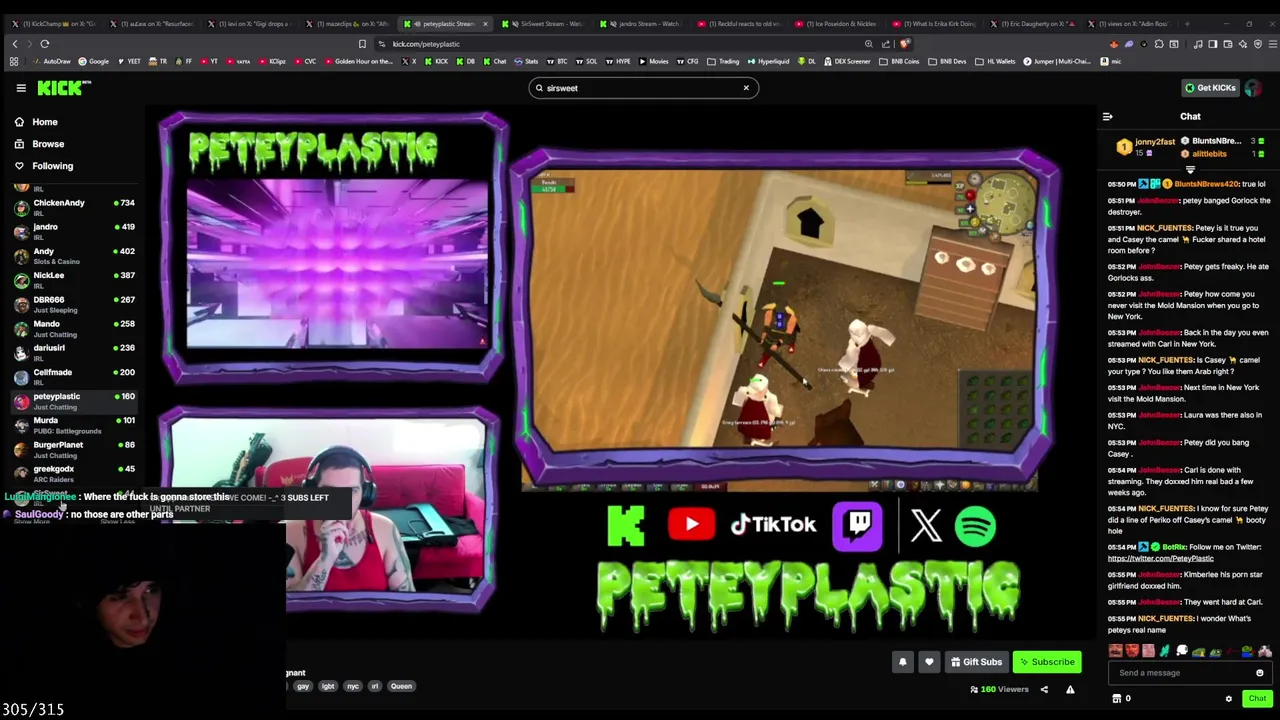
Task: Click the Gift Subs button
Action: coord(976,662)
